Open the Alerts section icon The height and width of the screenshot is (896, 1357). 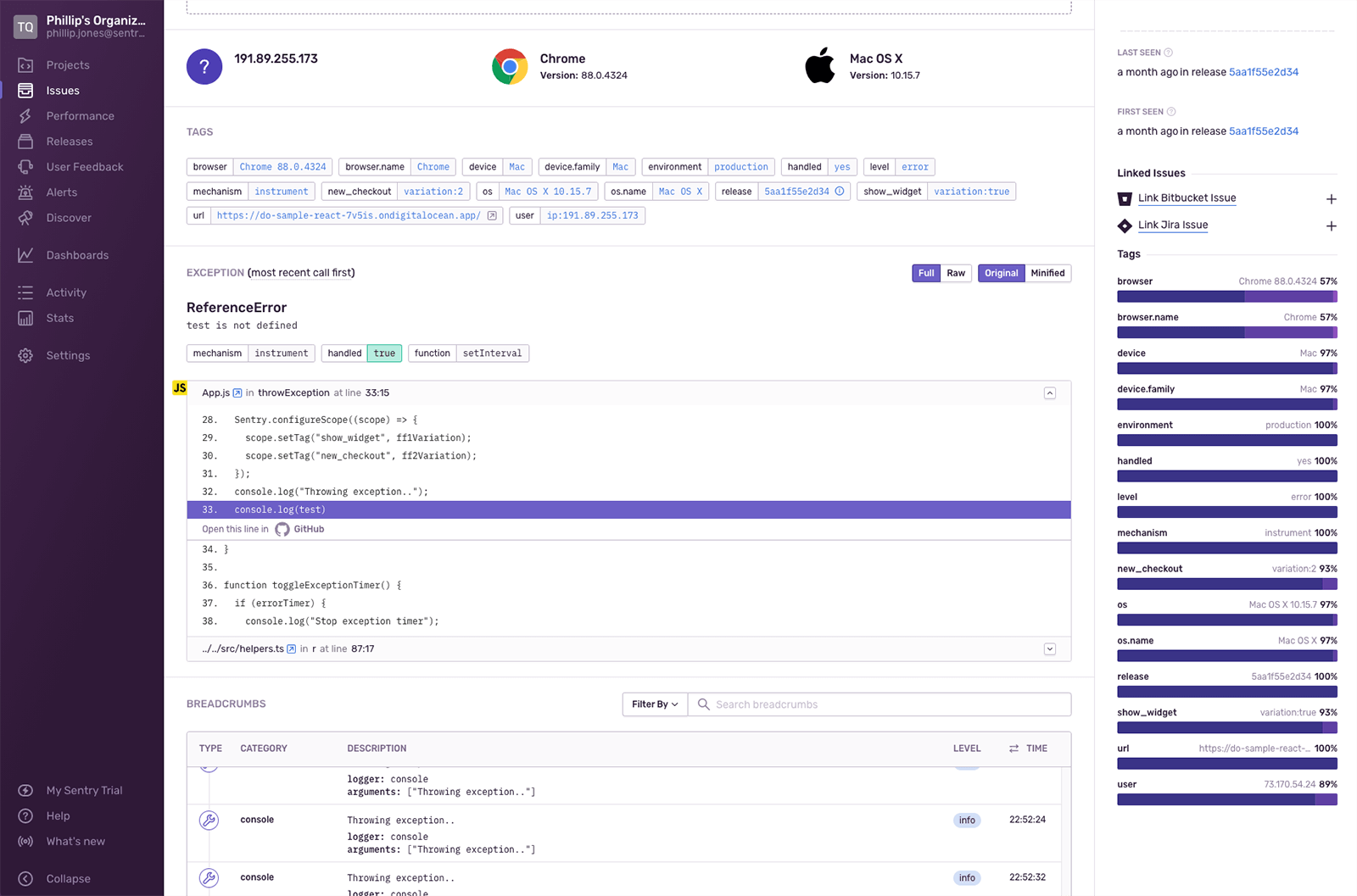tap(25, 192)
